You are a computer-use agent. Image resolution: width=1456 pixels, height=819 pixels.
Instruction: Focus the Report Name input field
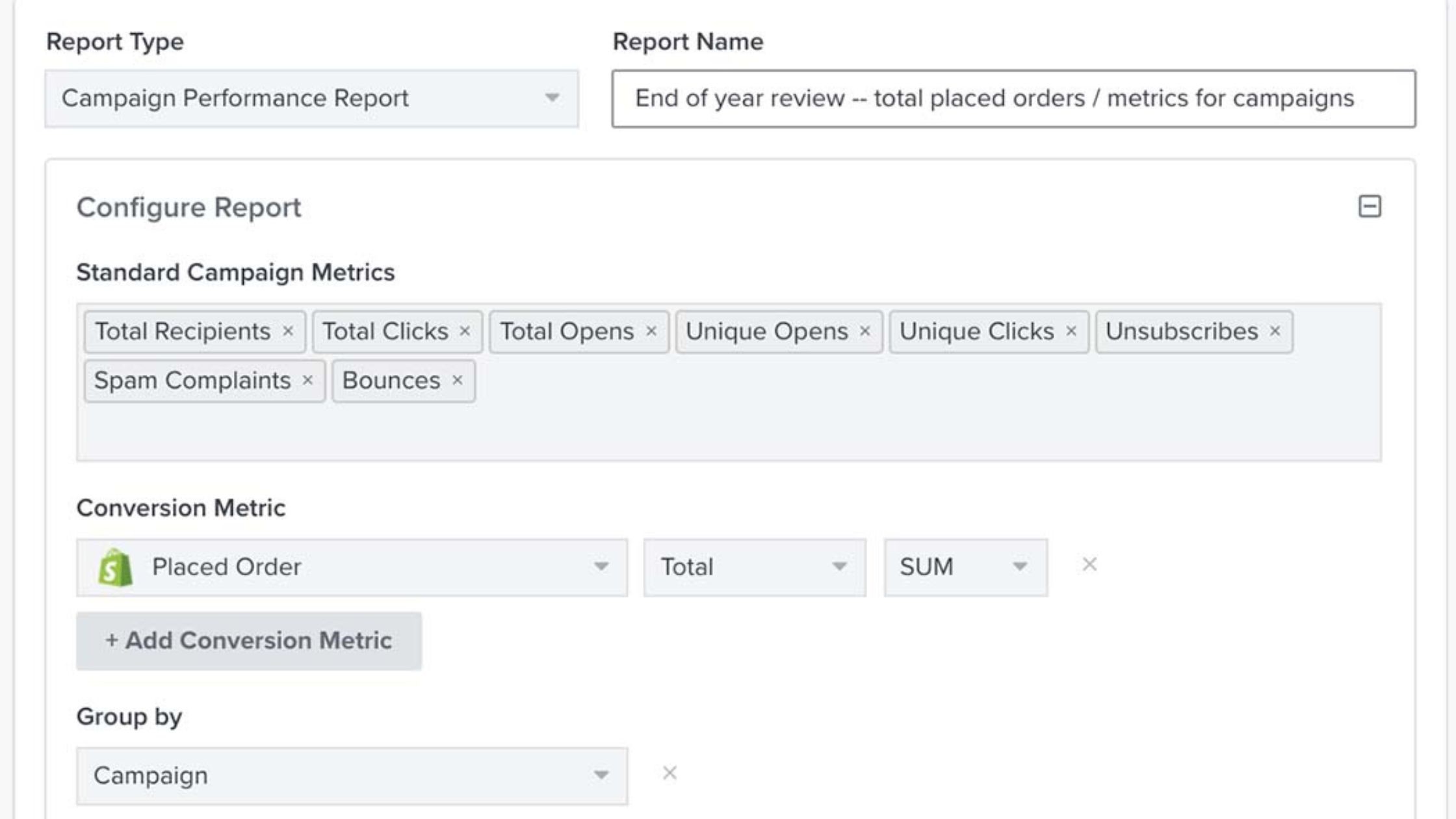[x=1014, y=99]
